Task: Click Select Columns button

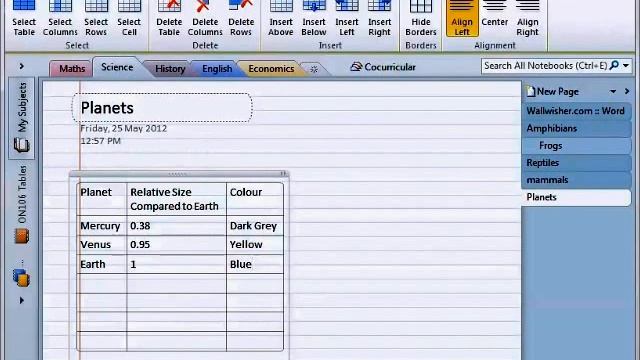Action: [x=60, y=19]
